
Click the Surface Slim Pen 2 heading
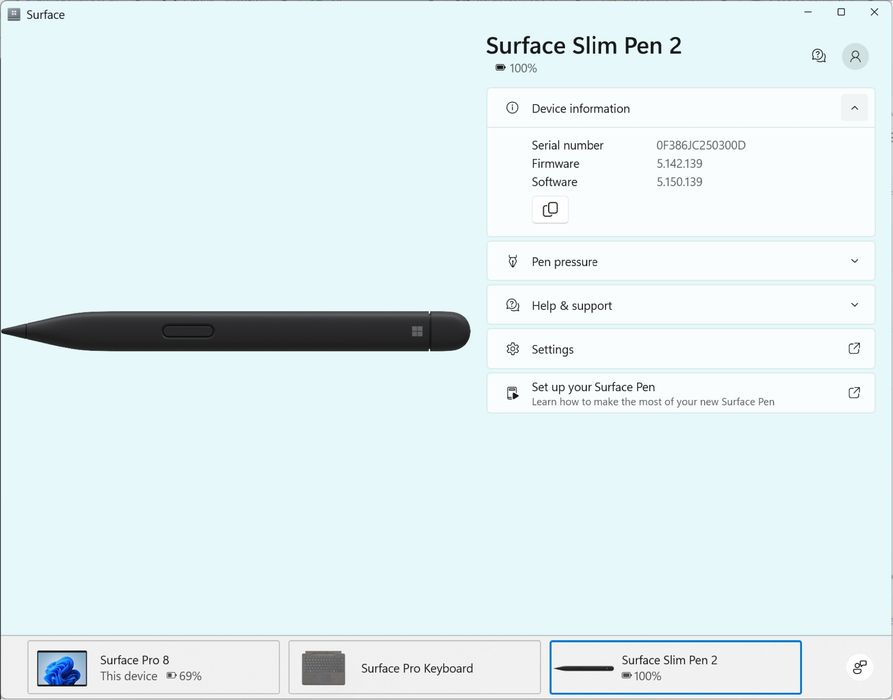(583, 46)
